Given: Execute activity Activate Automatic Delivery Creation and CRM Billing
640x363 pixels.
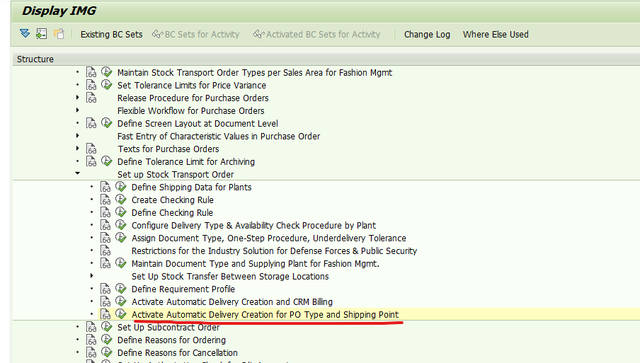Looking at the screenshot, I should (x=121, y=301).
